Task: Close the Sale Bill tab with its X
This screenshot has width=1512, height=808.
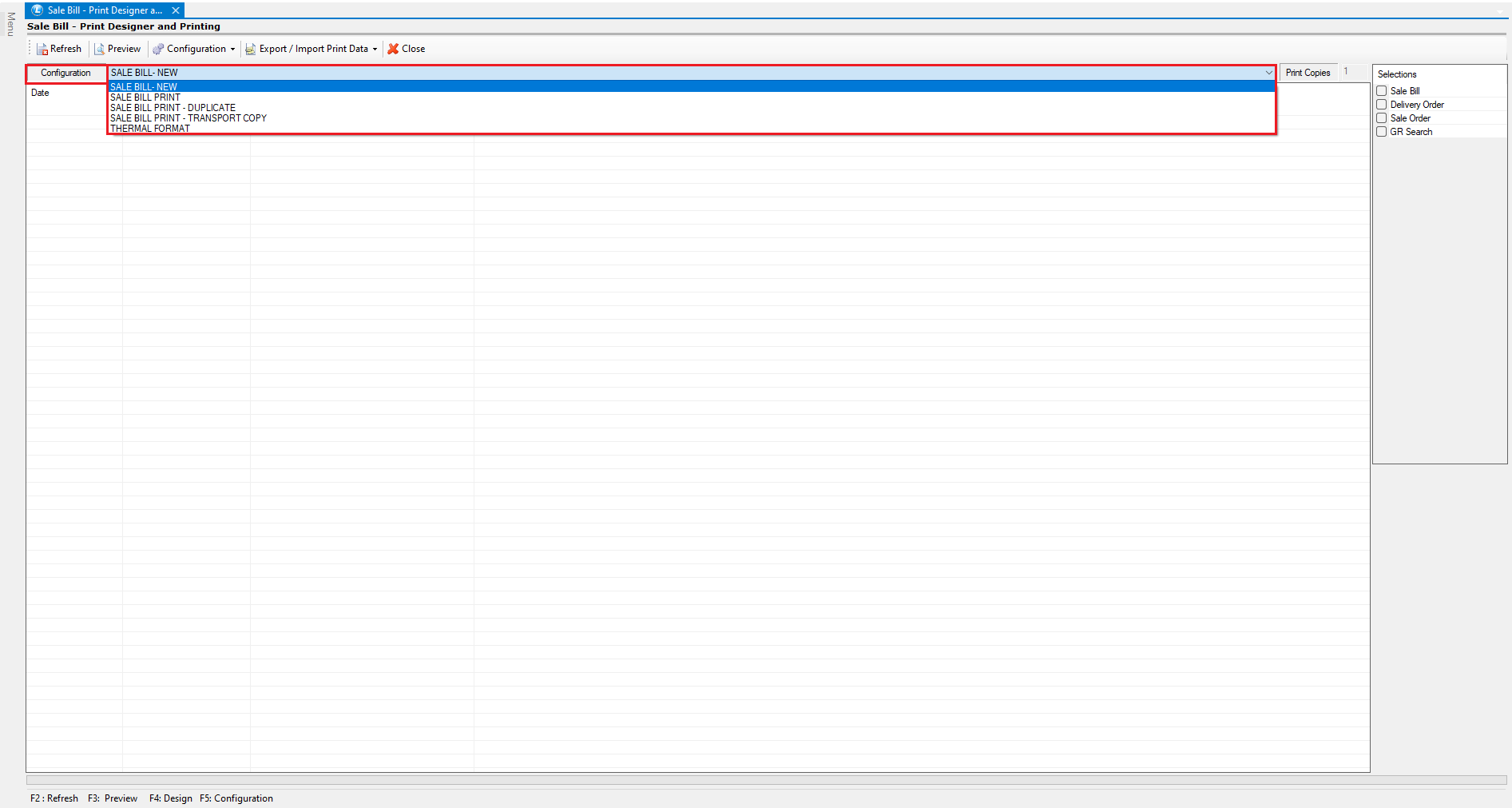Action: (x=176, y=10)
